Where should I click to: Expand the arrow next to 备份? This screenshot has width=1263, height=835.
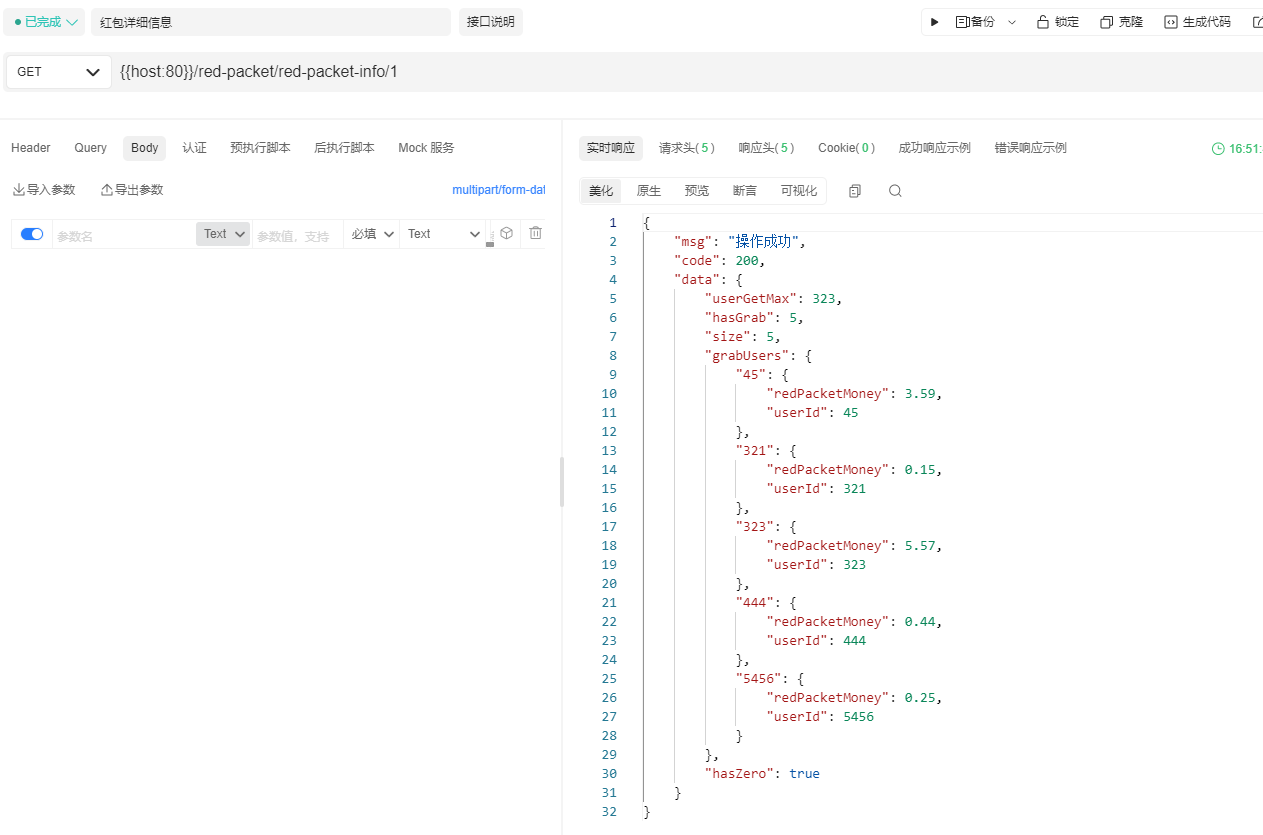1012,22
